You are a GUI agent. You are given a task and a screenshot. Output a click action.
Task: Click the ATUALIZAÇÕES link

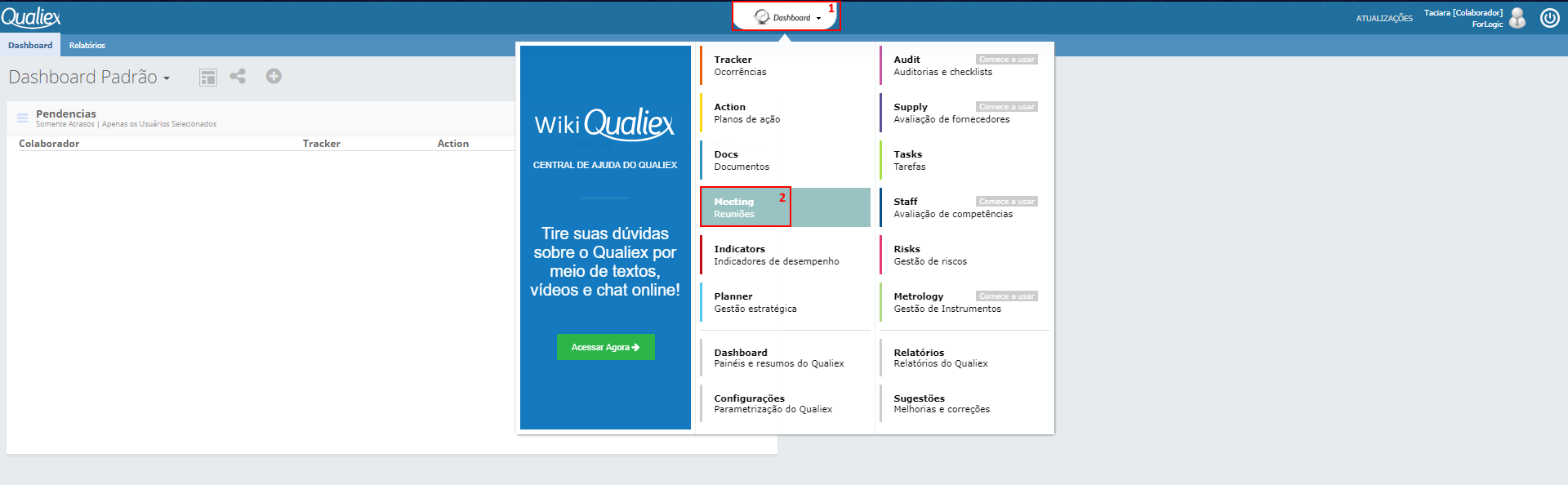point(1384,18)
